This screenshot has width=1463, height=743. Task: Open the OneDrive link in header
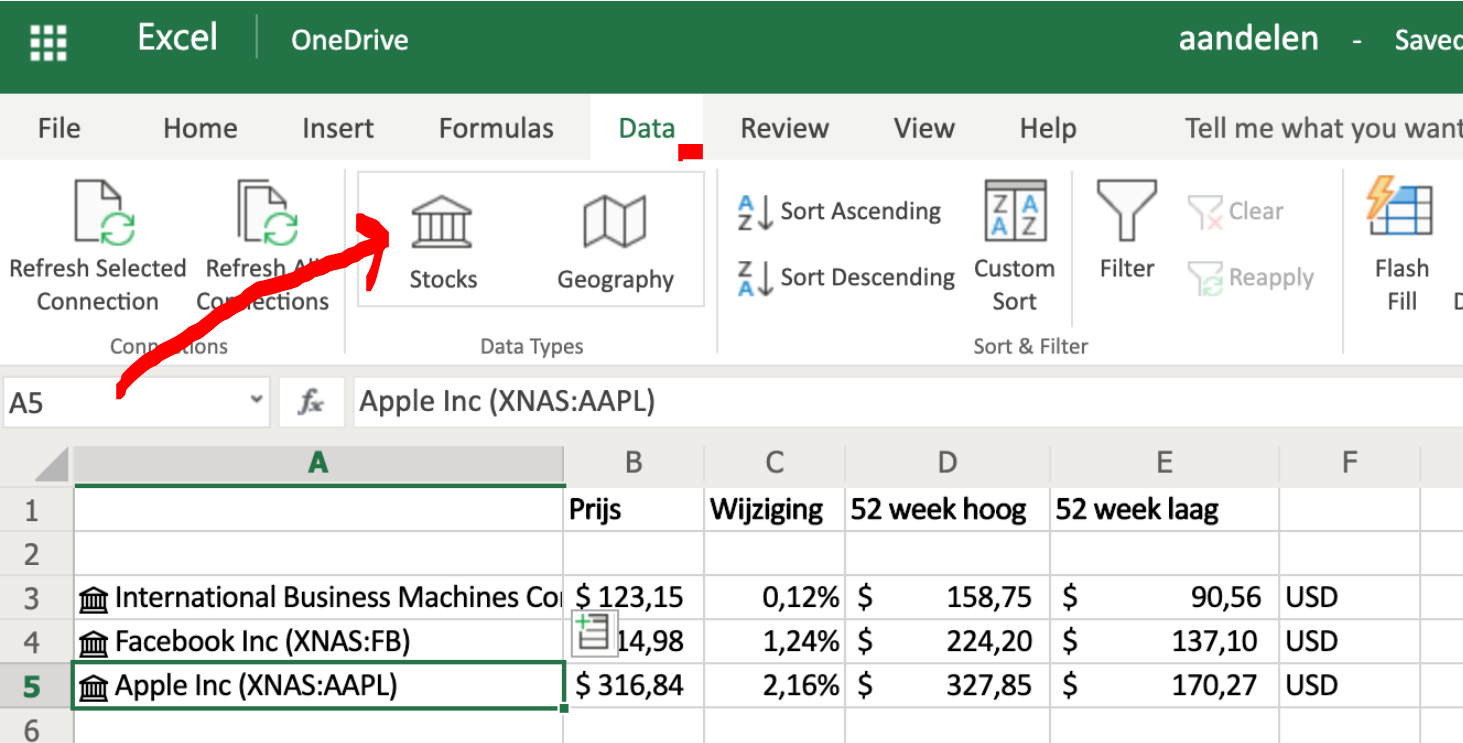(x=349, y=40)
